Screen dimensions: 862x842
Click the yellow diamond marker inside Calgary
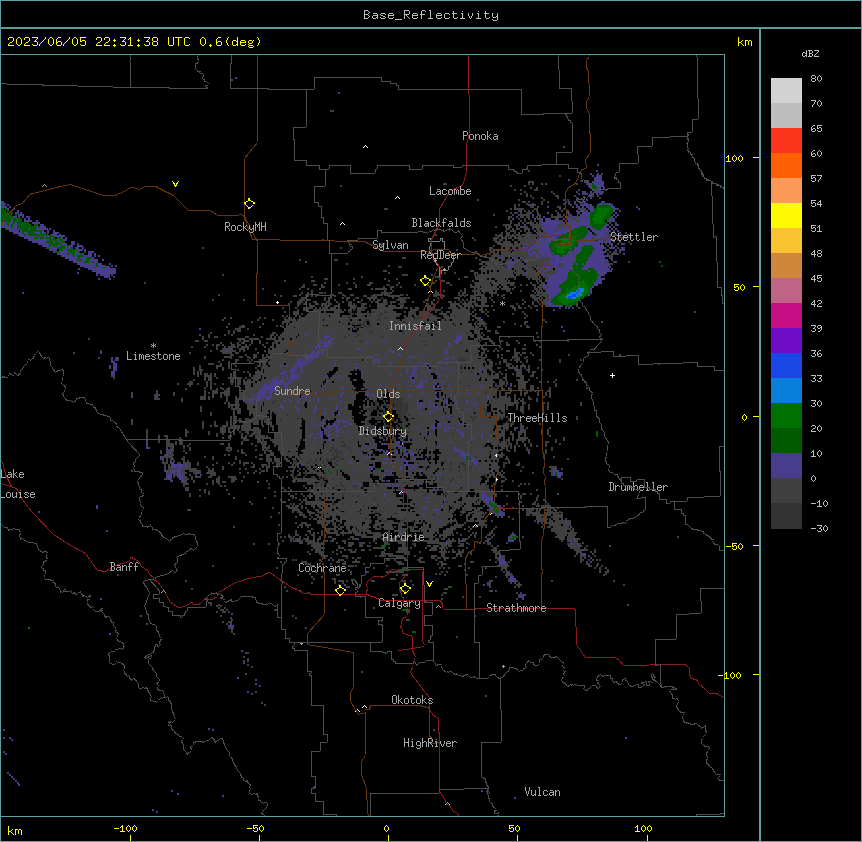point(405,589)
